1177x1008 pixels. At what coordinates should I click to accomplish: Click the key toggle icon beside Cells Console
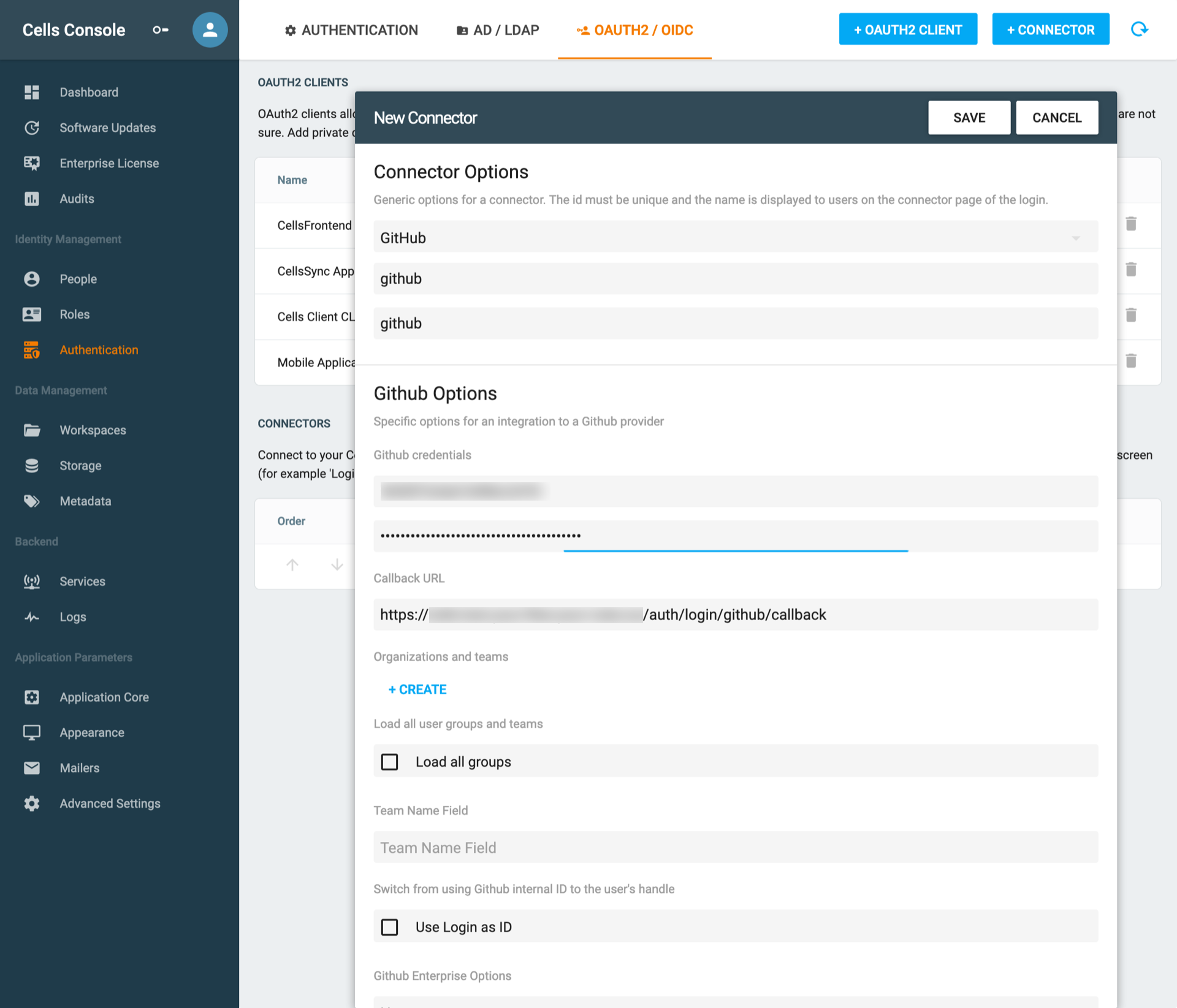[x=161, y=30]
